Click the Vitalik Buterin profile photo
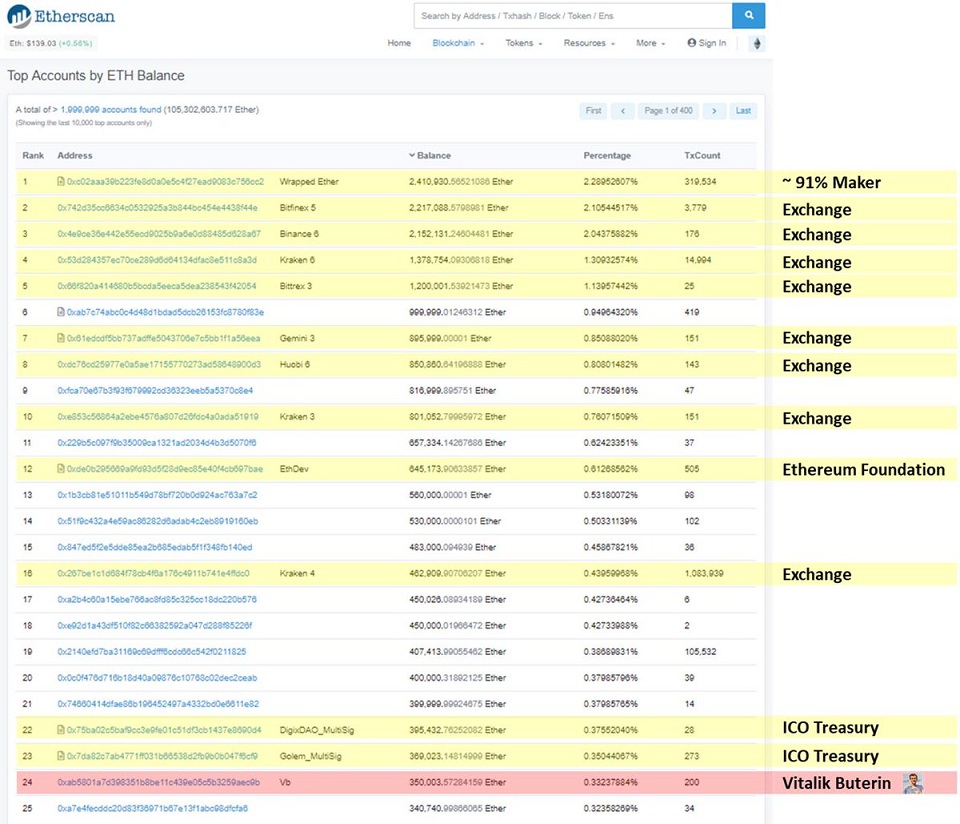 [x=913, y=783]
